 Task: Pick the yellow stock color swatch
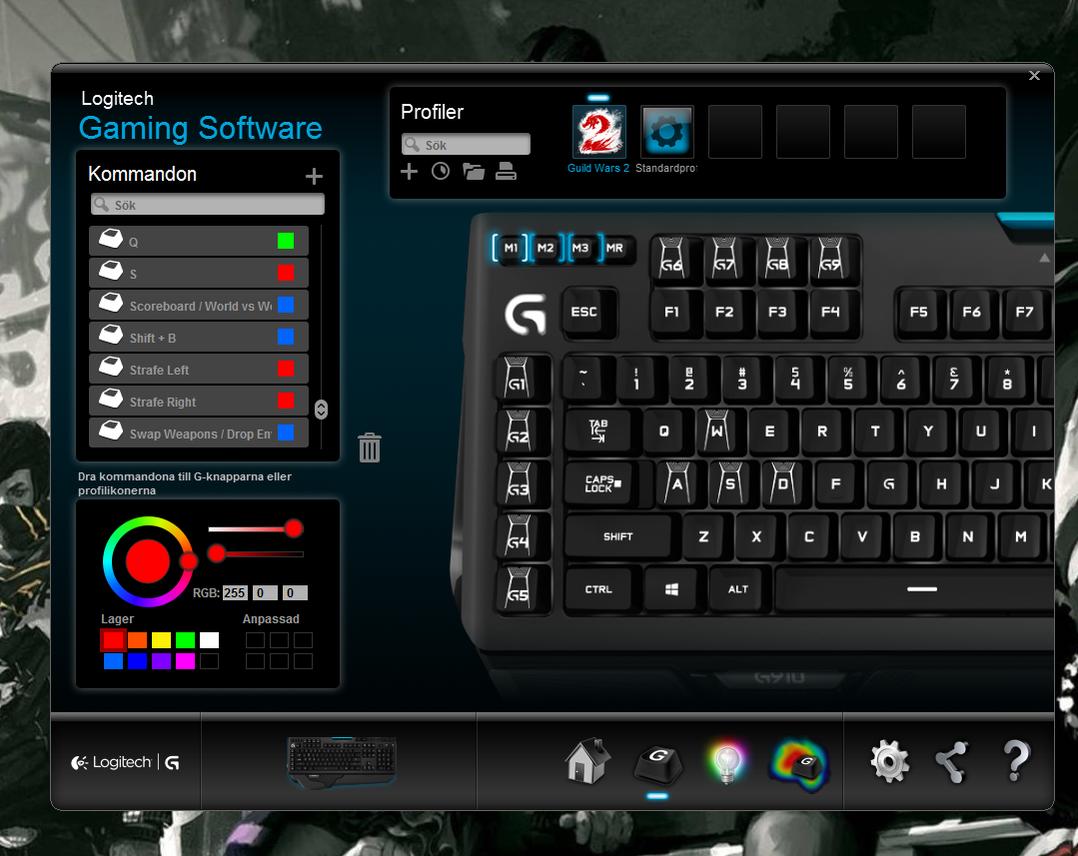pyautogui.click(x=162, y=640)
